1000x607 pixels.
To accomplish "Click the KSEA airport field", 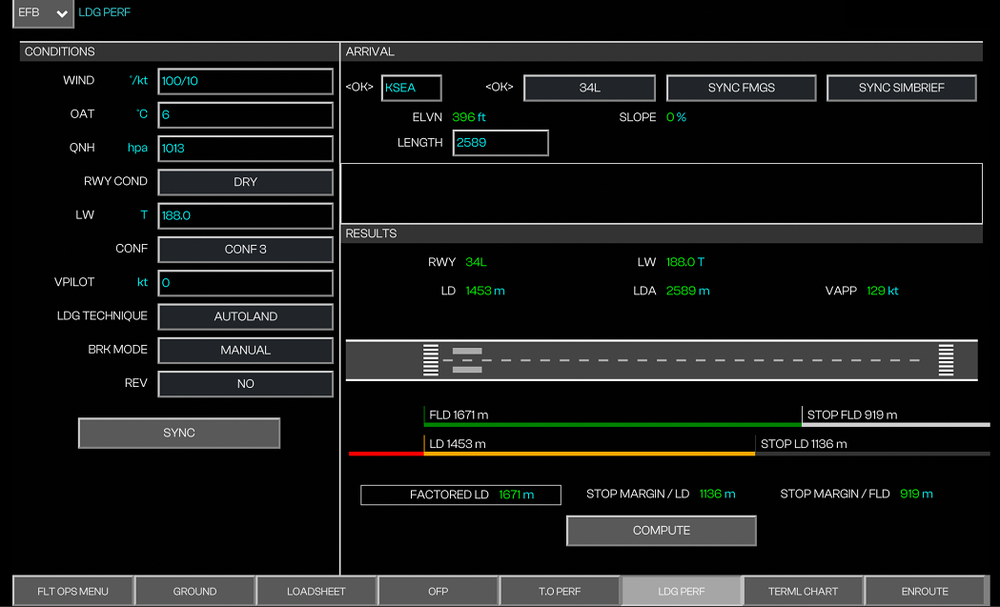I will pyautogui.click(x=411, y=88).
